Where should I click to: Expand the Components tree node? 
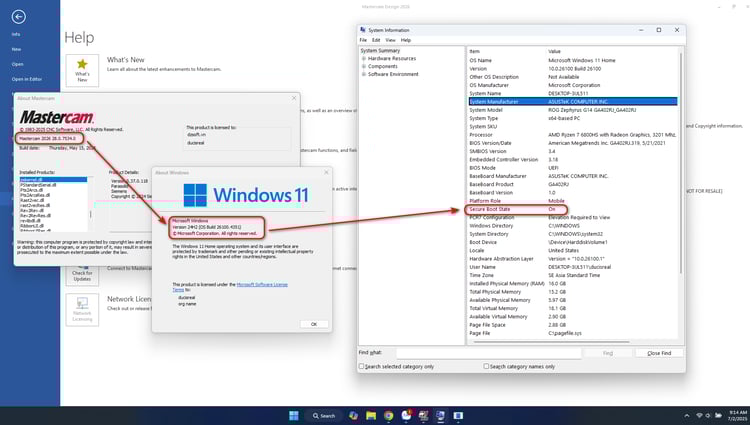tap(364, 66)
